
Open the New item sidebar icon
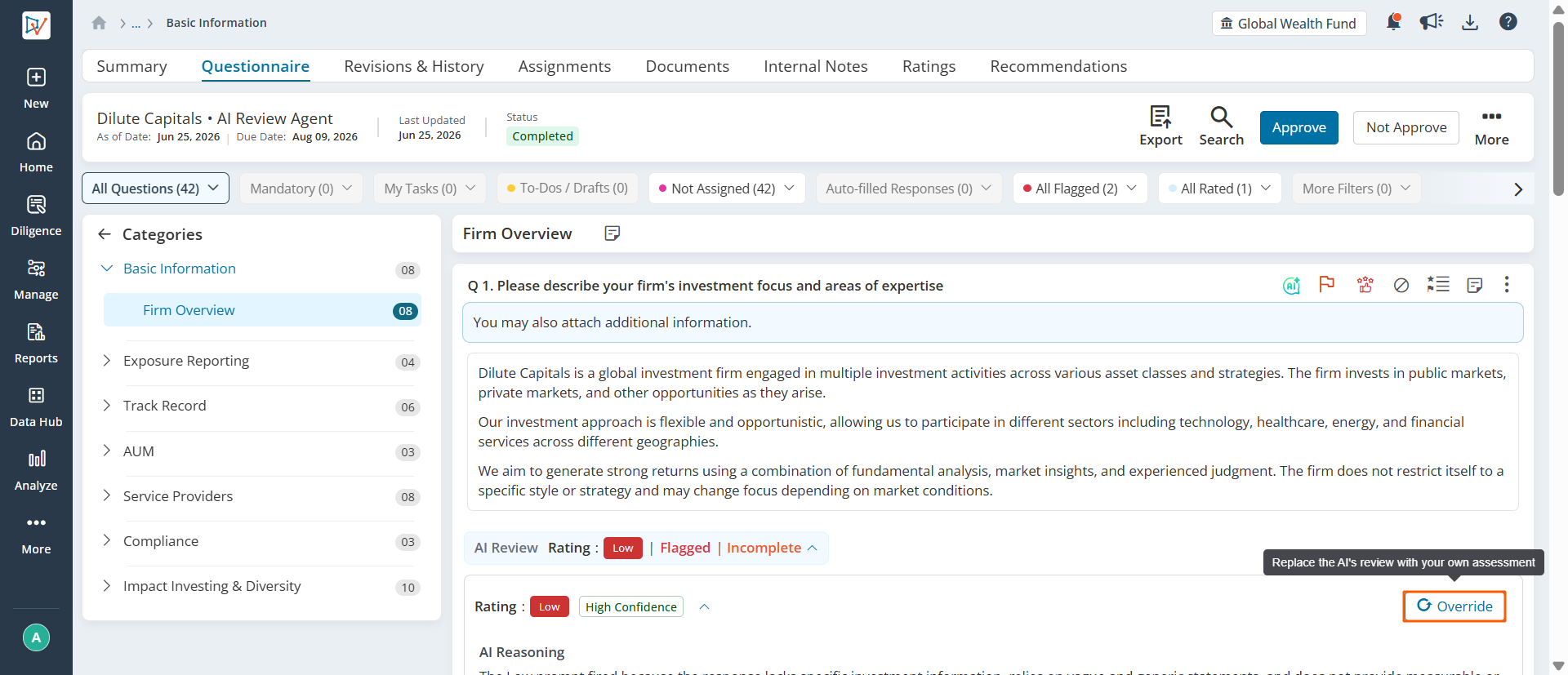coord(36,88)
